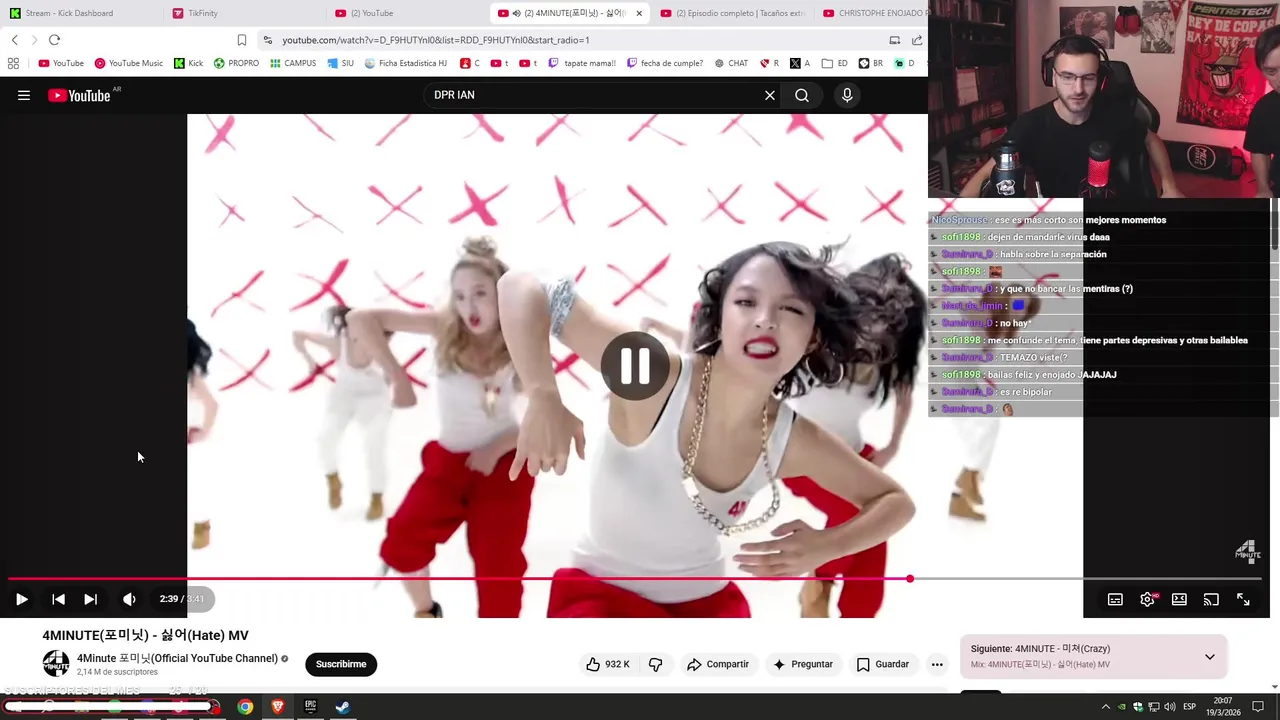
Task: Open the address bar picture-in-picture icon
Action: click(x=894, y=40)
